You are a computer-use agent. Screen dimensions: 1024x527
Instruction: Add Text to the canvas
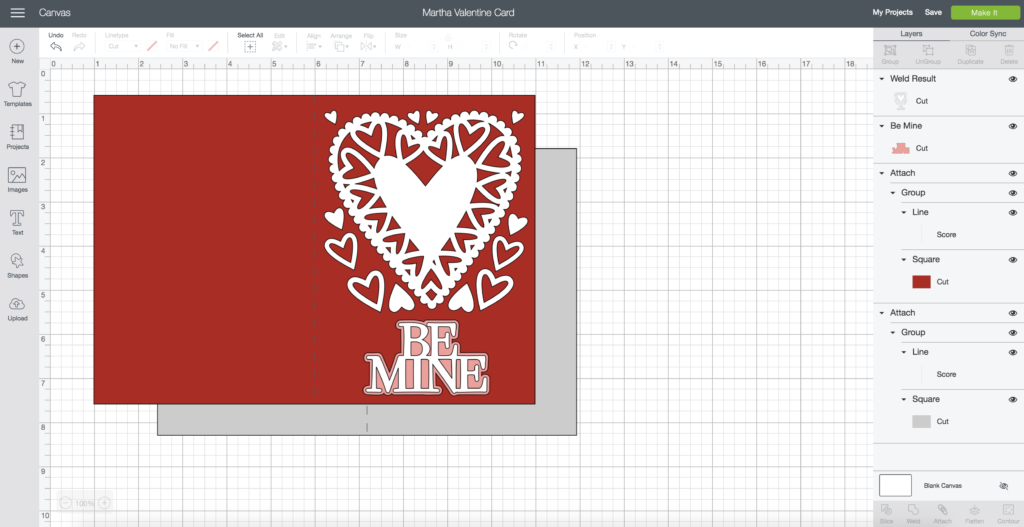click(18, 223)
